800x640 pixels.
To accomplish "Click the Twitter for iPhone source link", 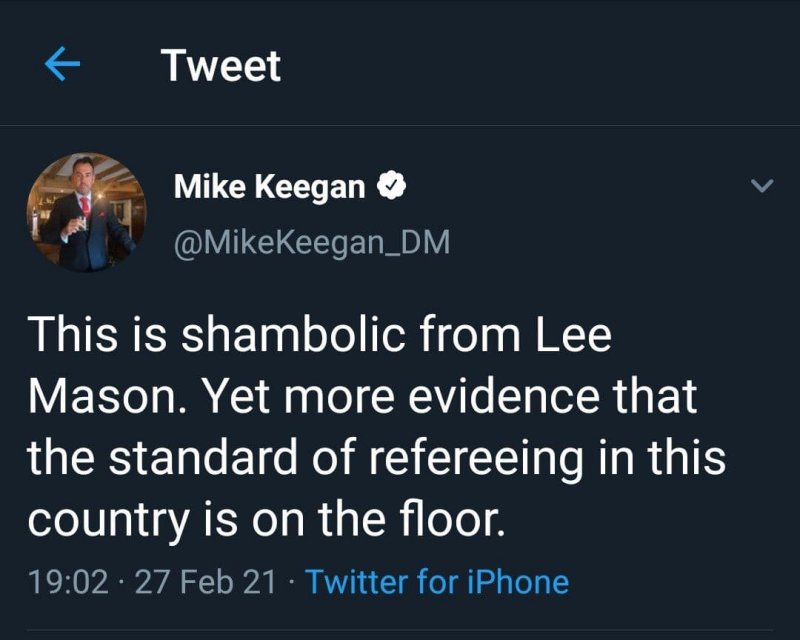I will (x=436, y=581).
